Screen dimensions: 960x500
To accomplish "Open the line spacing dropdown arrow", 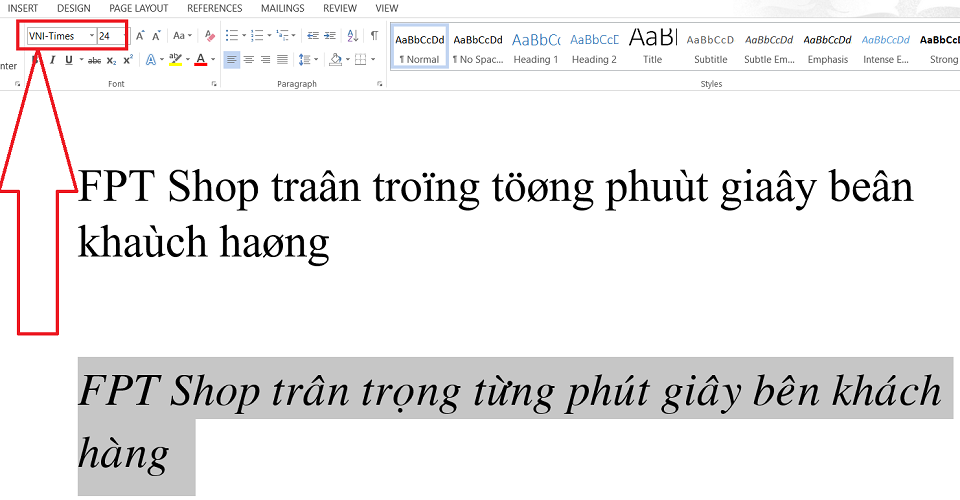I will pos(316,60).
